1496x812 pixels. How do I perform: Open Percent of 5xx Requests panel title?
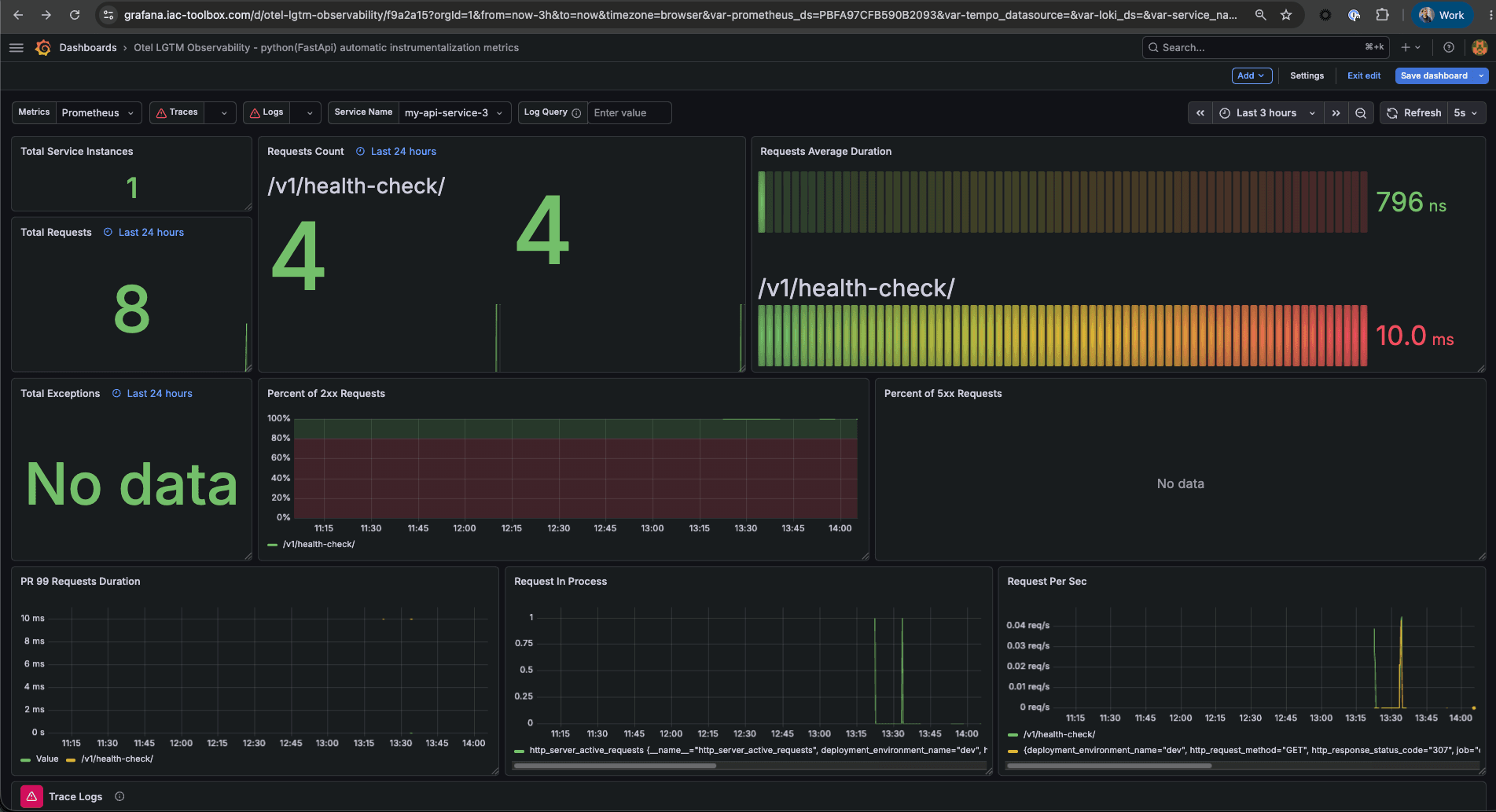click(x=943, y=394)
